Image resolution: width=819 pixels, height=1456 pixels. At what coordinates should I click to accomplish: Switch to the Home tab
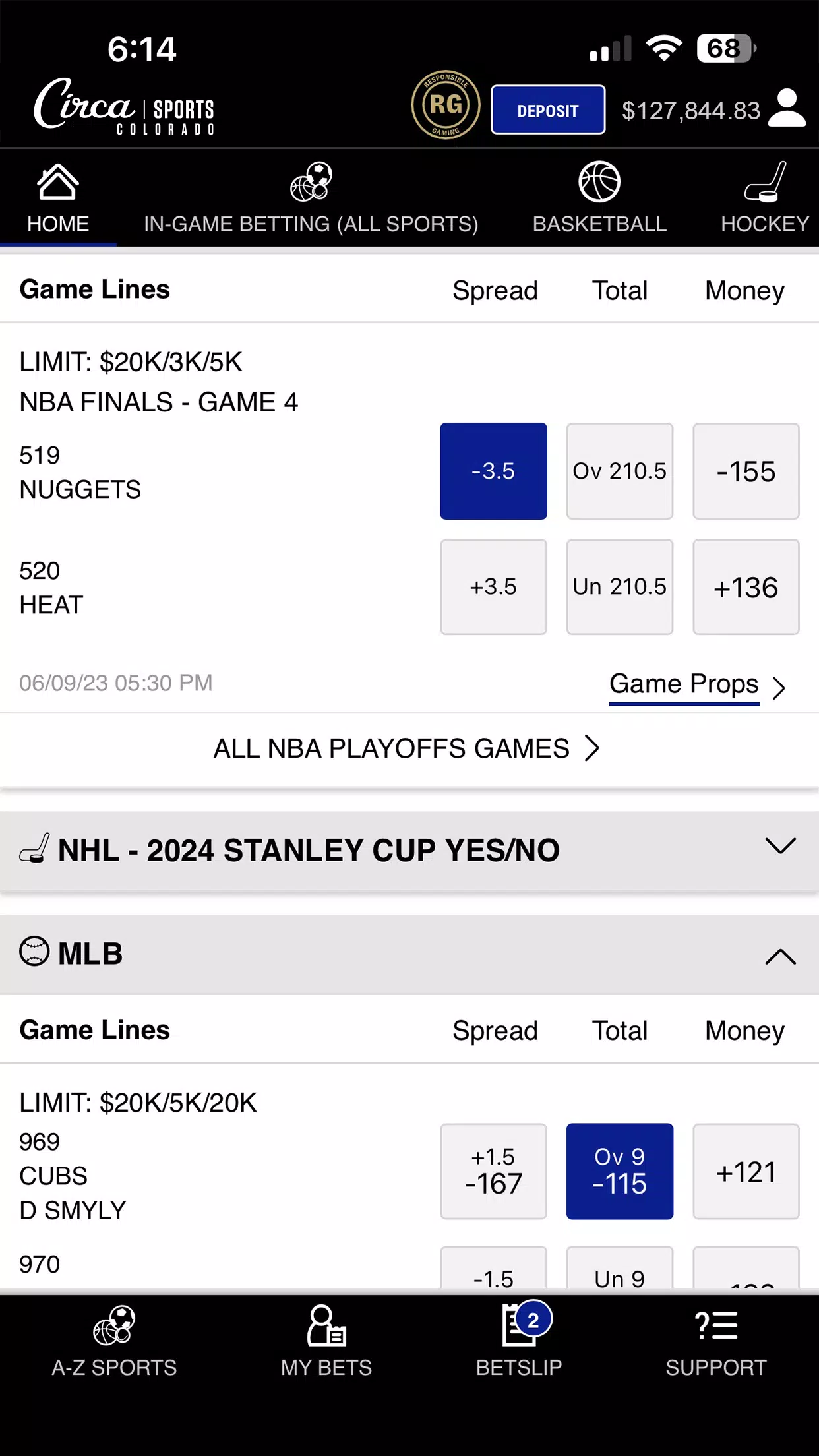(58, 198)
